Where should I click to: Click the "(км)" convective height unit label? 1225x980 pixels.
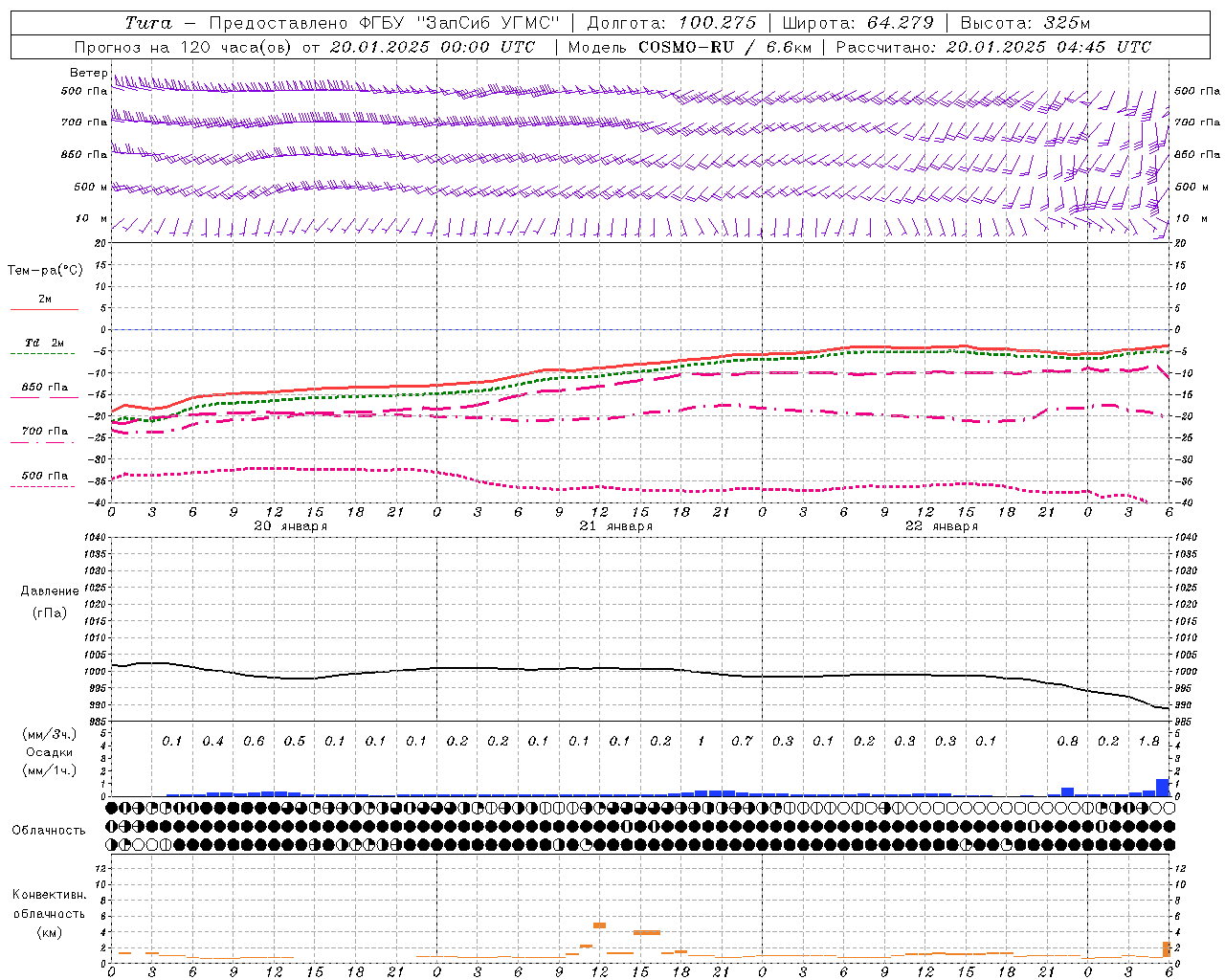point(49,932)
